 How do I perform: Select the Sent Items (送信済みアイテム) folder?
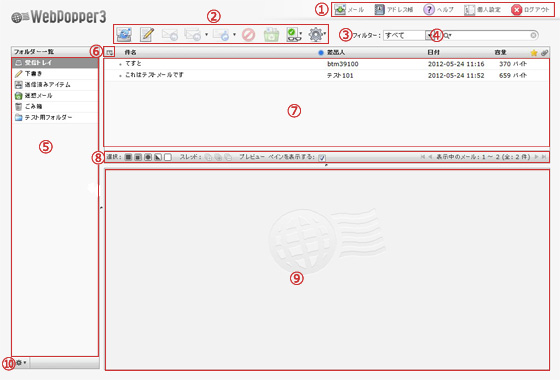[55, 85]
